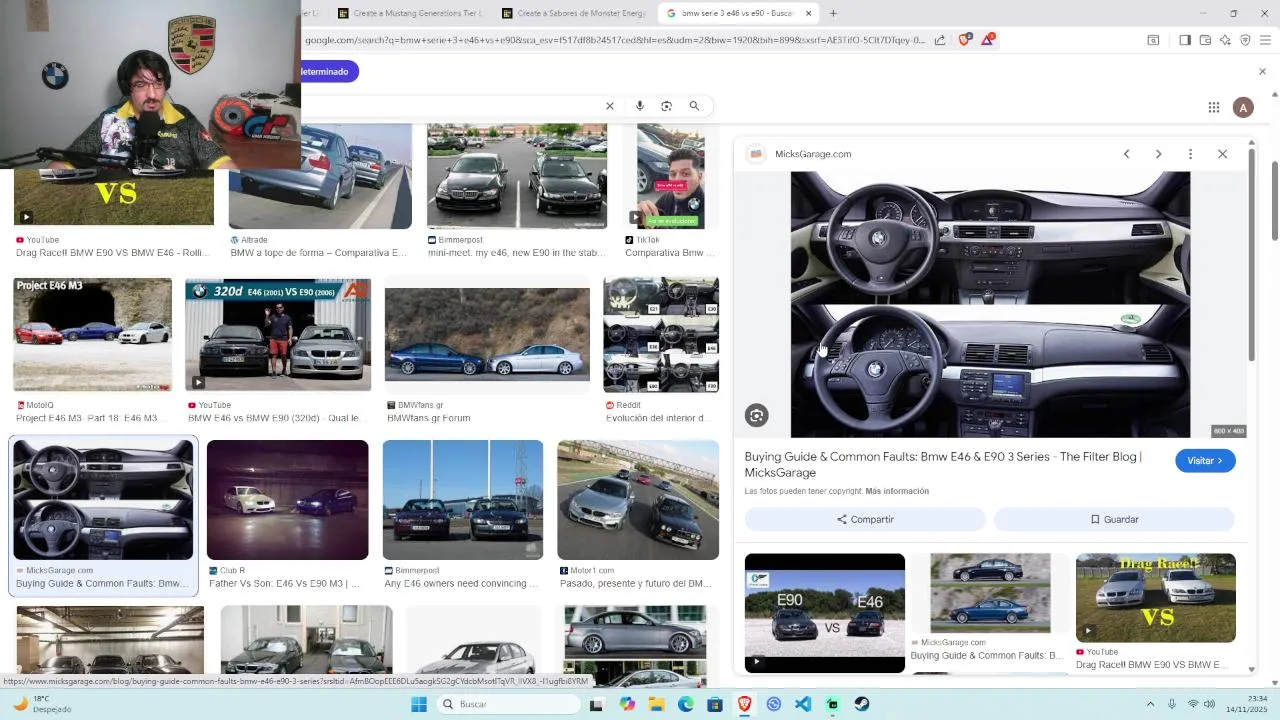Viewport: 1280px width, 720px height.
Task: Open 320d E46 vs E90 video thumbnail
Action: coord(278,335)
